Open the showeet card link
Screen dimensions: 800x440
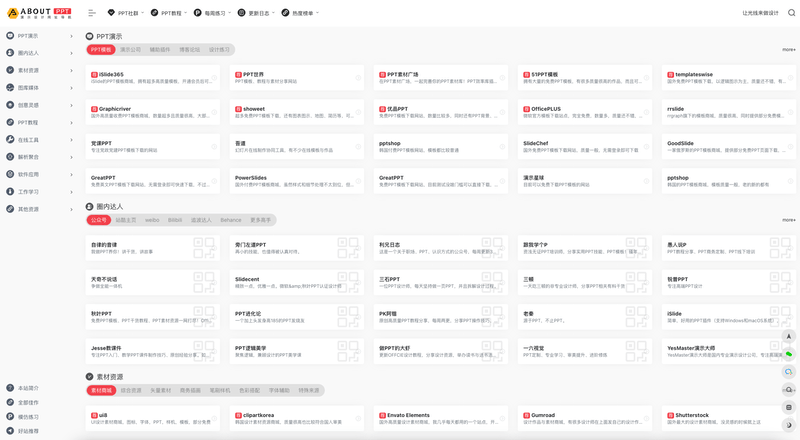(297, 112)
